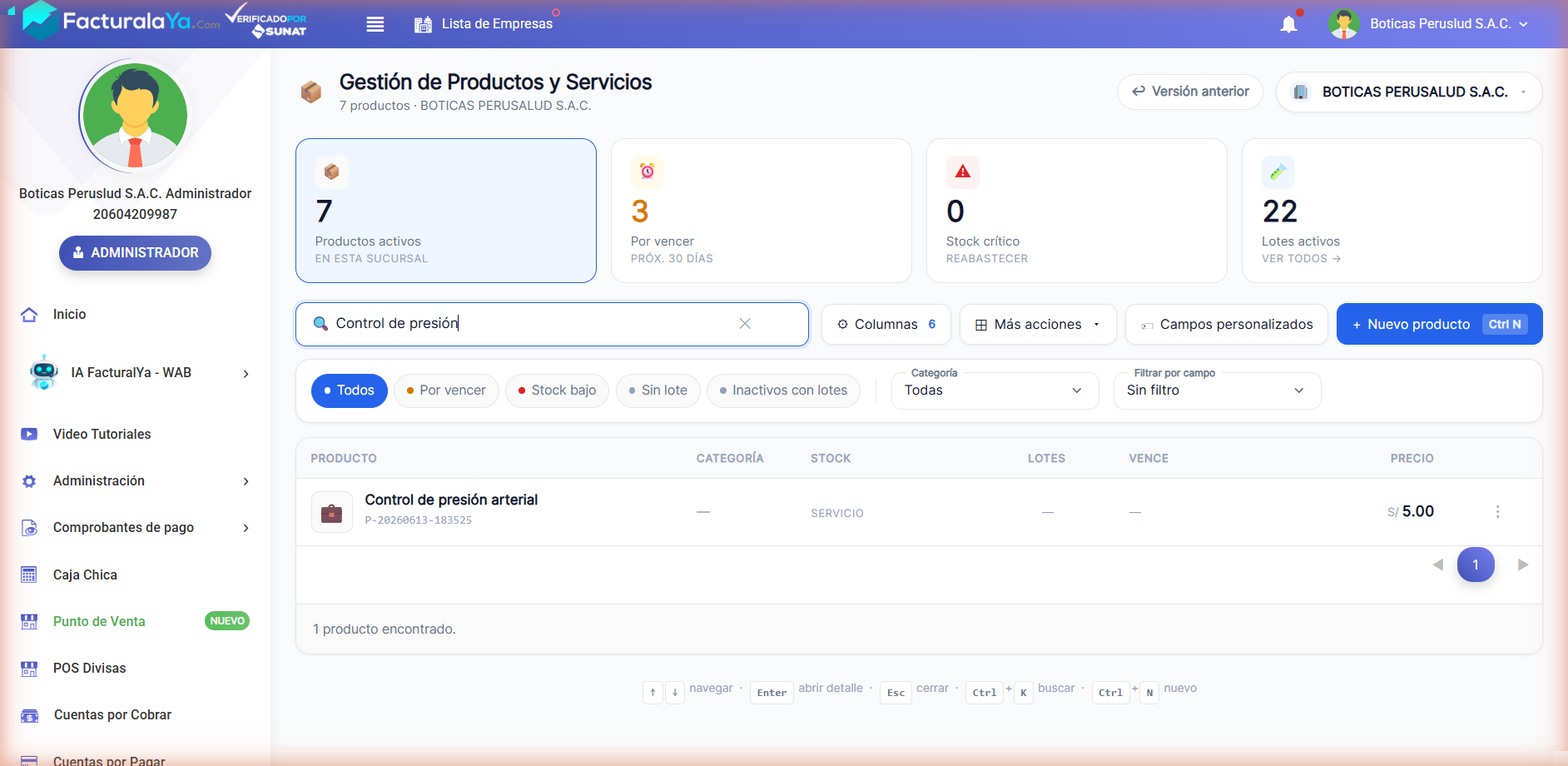Expand the IA FacturalYa - WAB submenu chevron
The height and width of the screenshot is (766, 1568).
pos(246,374)
